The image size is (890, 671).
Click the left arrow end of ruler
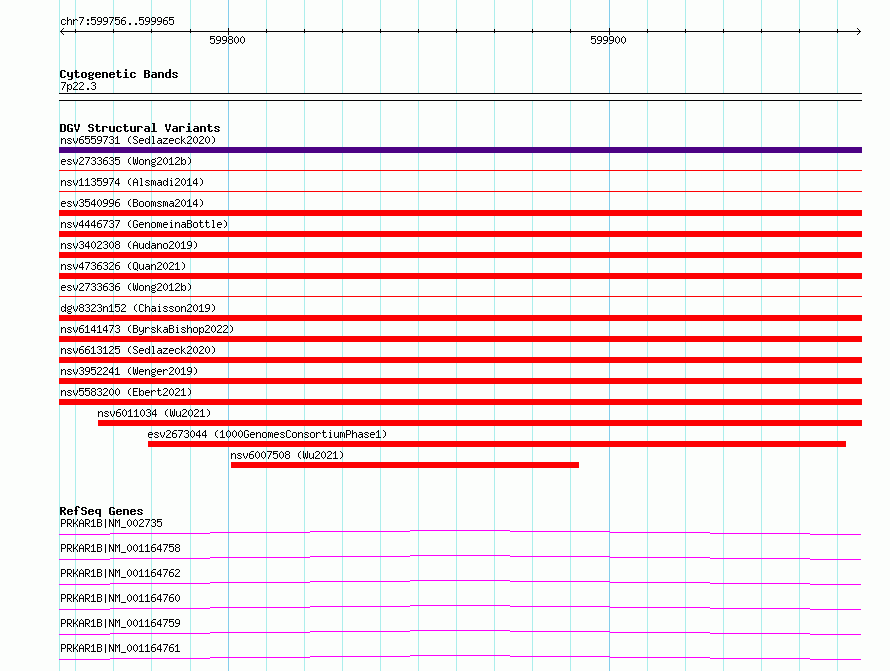(62, 32)
